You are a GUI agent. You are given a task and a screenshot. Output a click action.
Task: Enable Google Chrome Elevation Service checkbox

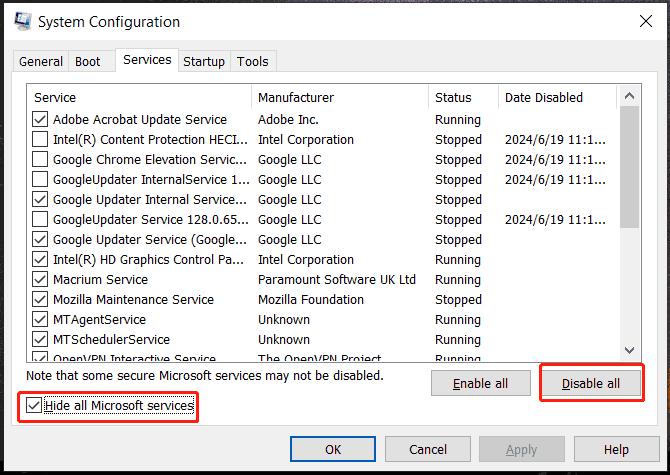(40, 159)
